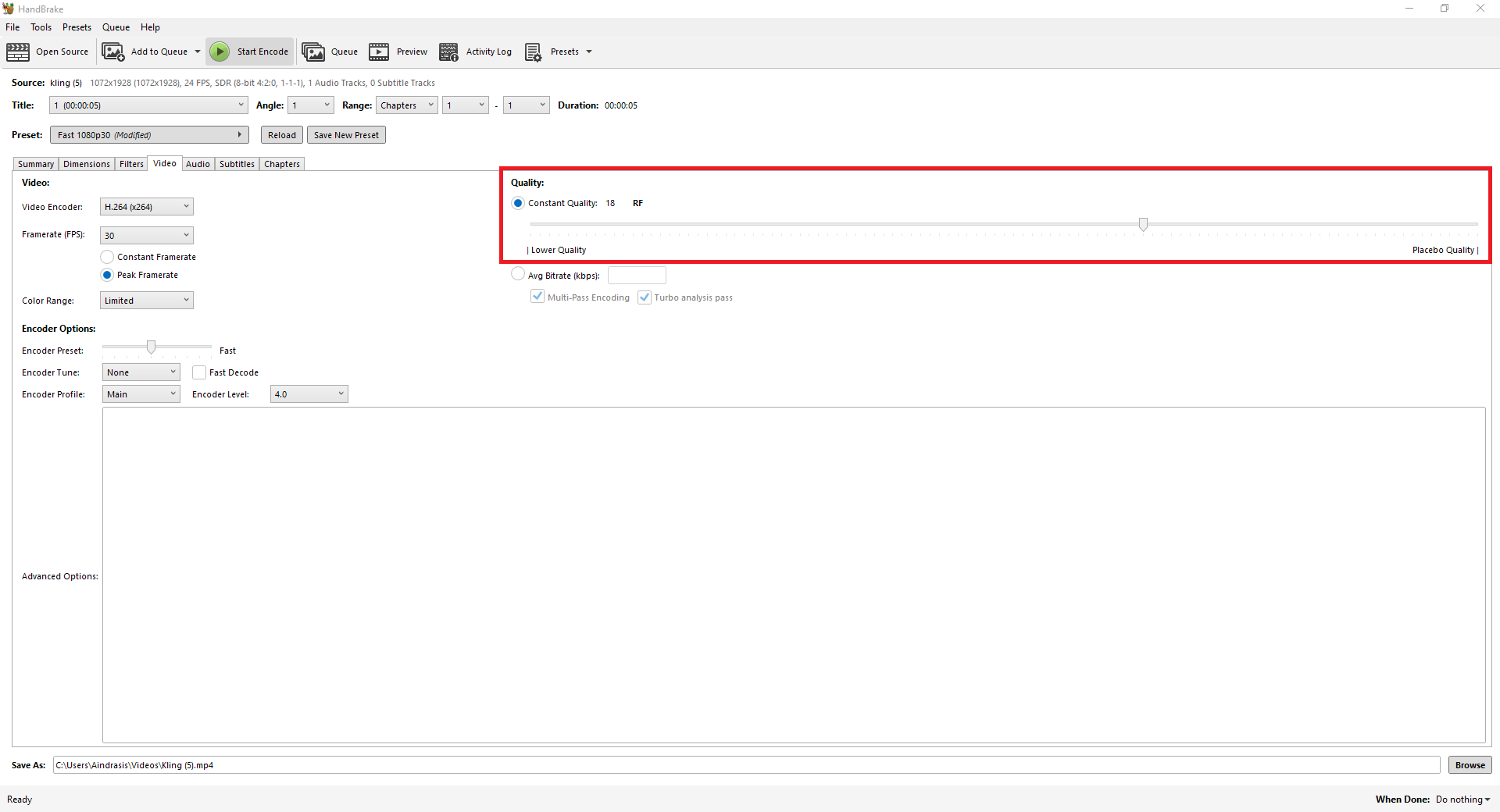Screen dimensions: 1500x812
Task: Open the Angle dropdown
Action: (311, 105)
